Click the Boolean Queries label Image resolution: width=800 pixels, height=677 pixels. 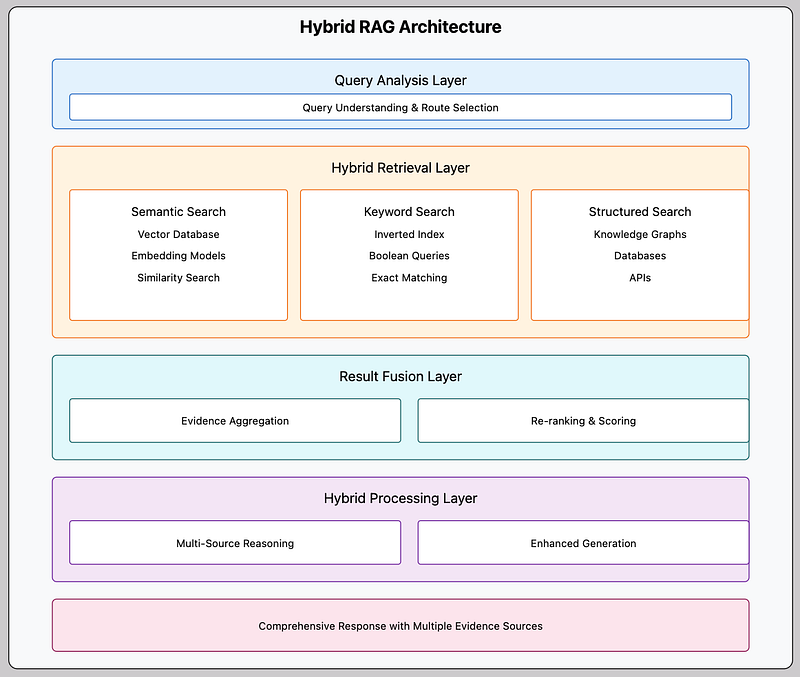tap(409, 256)
